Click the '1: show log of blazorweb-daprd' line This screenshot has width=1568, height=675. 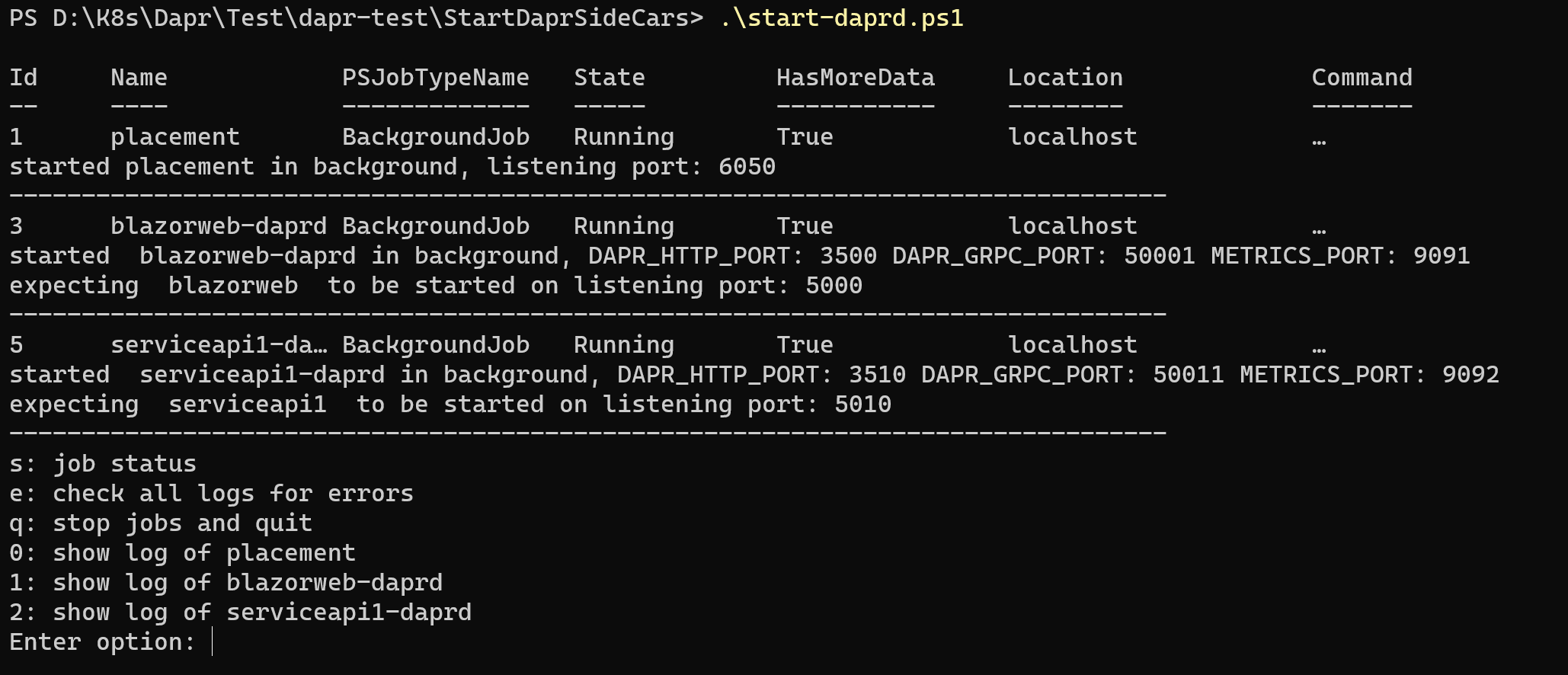click(226, 583)
